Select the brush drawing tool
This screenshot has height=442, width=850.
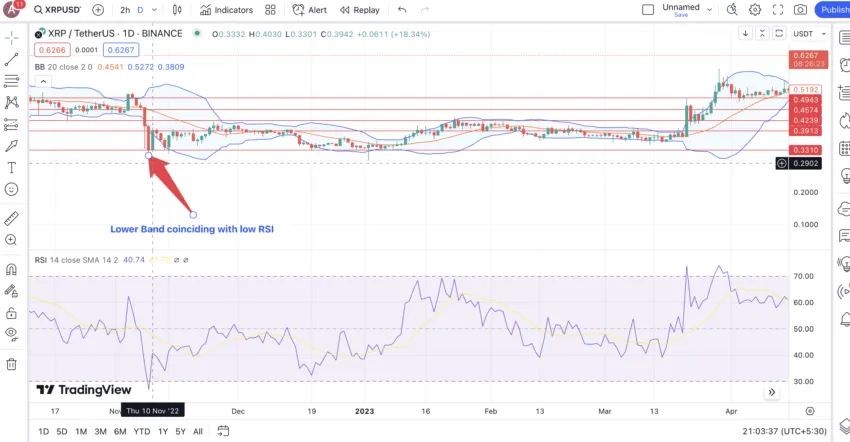click(11, 146)
